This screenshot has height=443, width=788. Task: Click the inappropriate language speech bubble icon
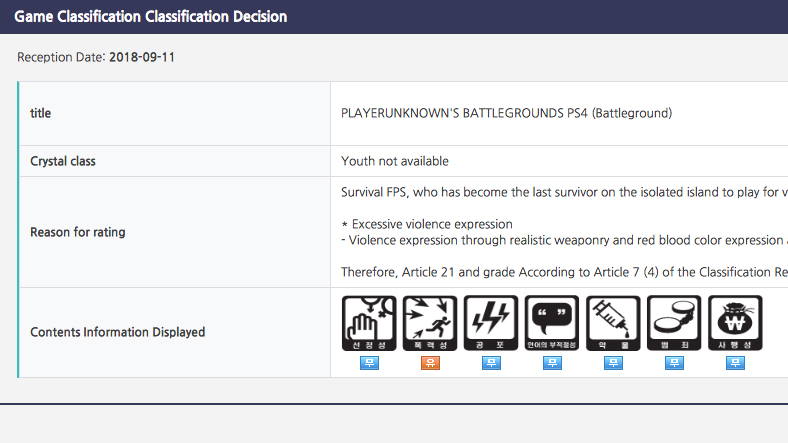(552, 323)
